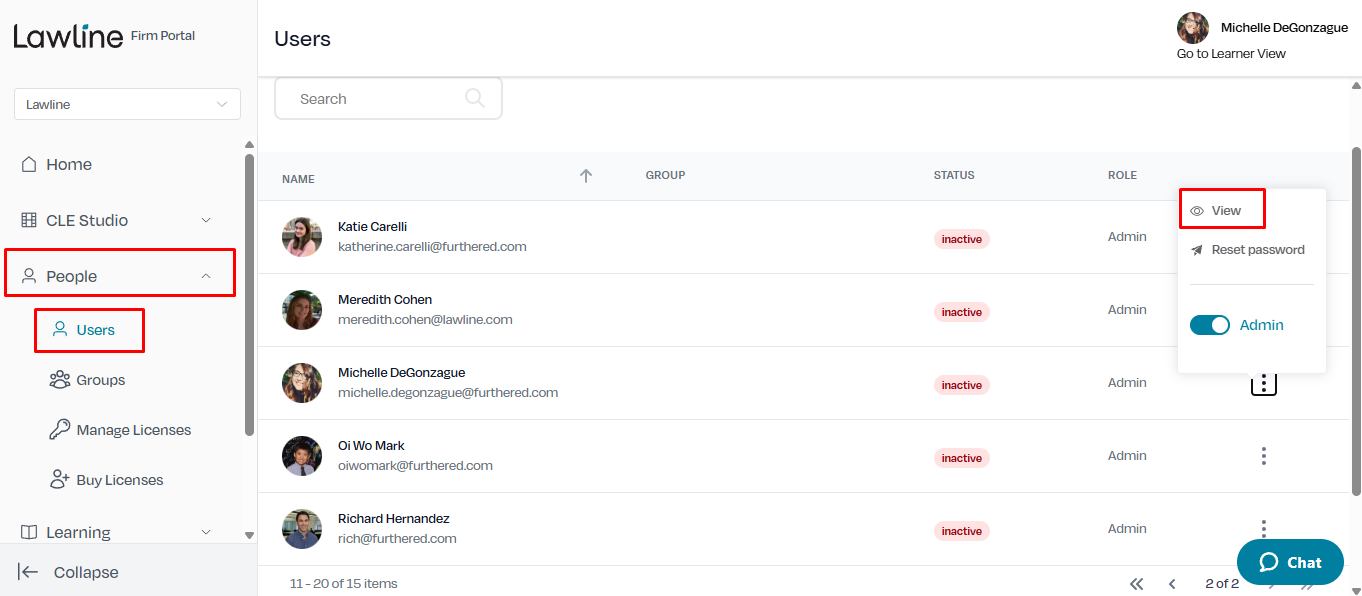The height and width of the screenshot is (596, 1362).
Task: Click the Collapse arrow icon
Action: (28, 572)
